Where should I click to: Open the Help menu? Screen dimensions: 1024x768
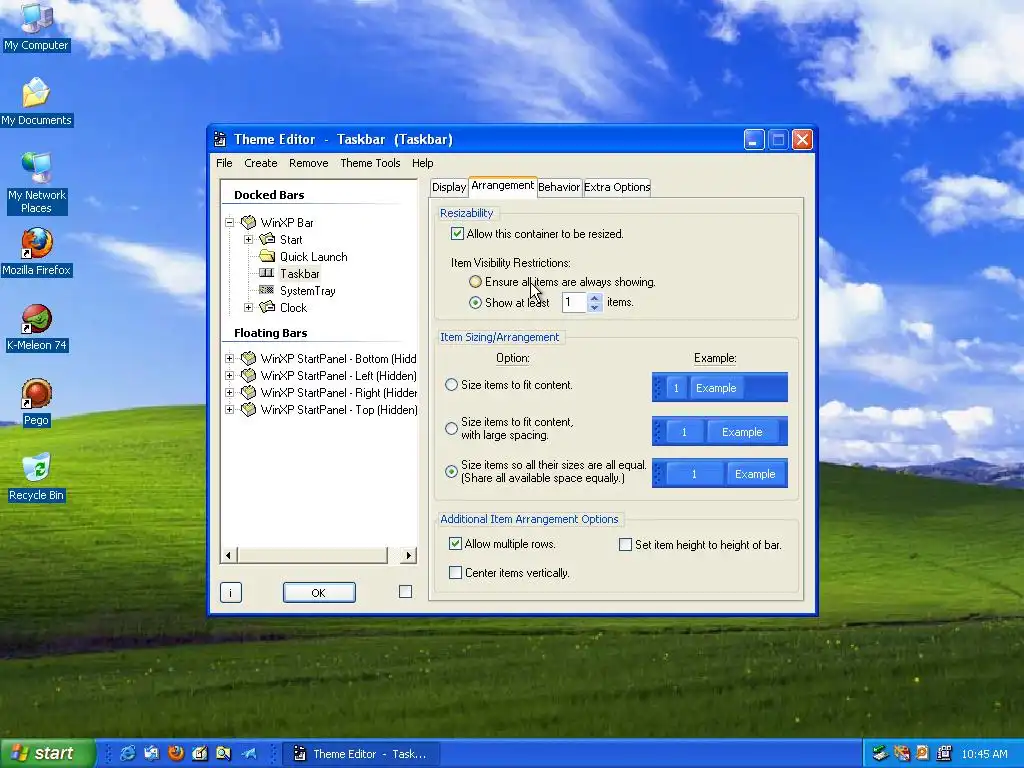click(423, 163)
